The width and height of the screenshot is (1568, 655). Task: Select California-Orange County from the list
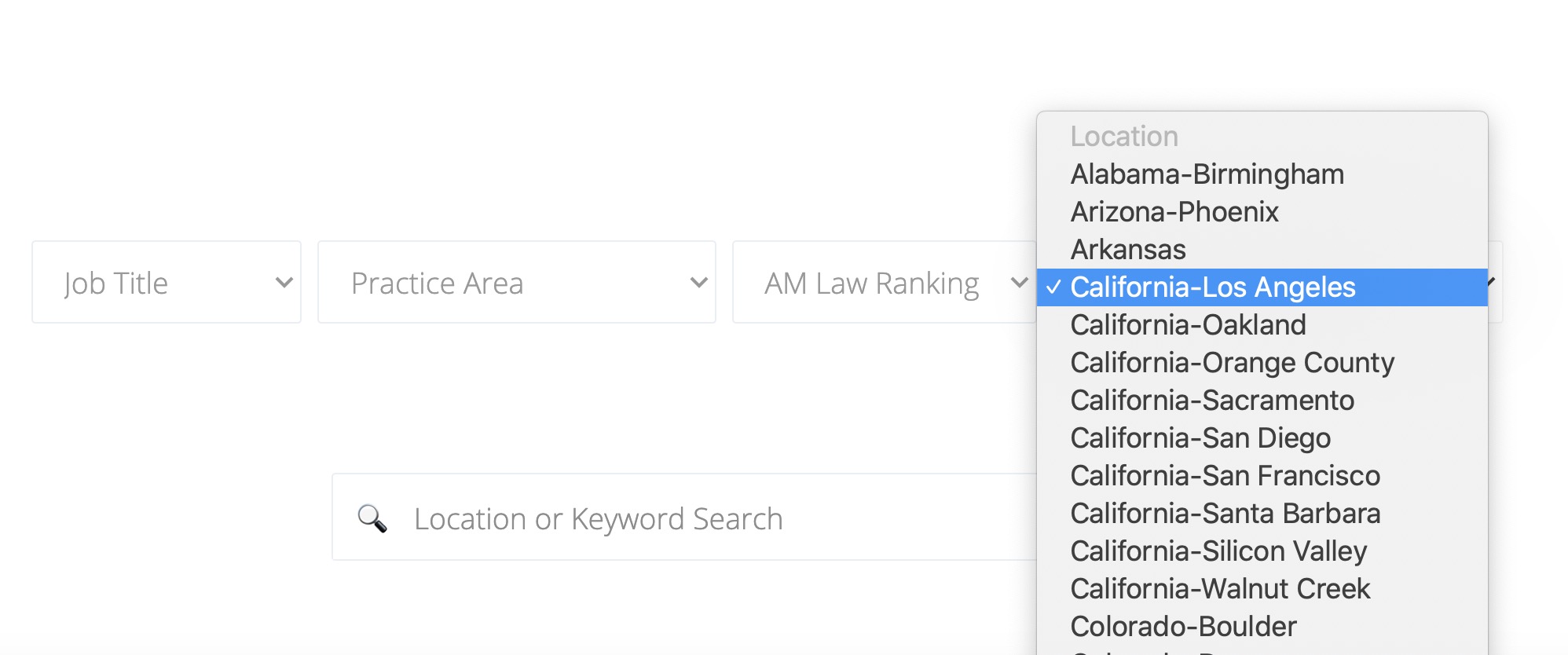(x=1232, y=363)
